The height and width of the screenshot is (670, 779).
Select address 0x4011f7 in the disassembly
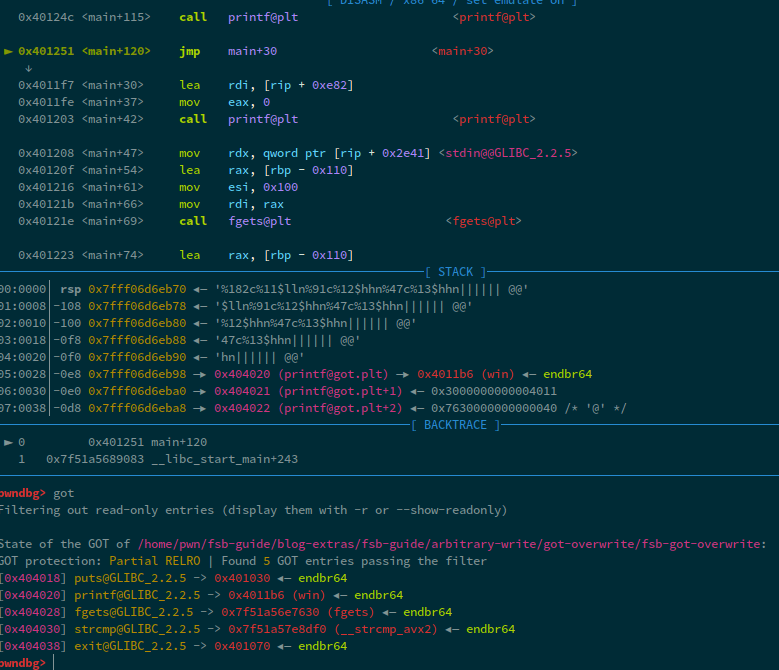pyautogui.click(x=46, y=85)
